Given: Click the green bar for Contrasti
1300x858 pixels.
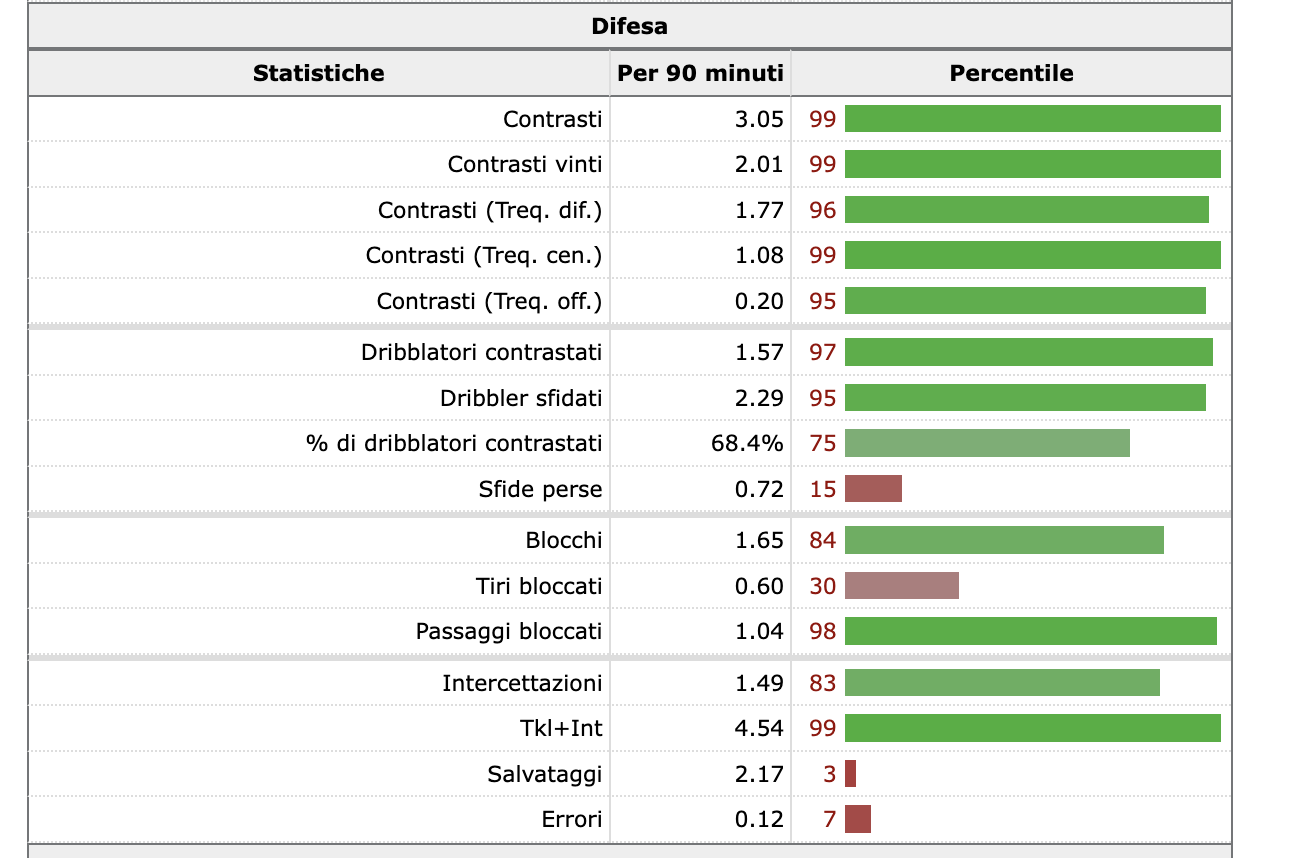Looking at the screenshot, I should coord(1032,119).
